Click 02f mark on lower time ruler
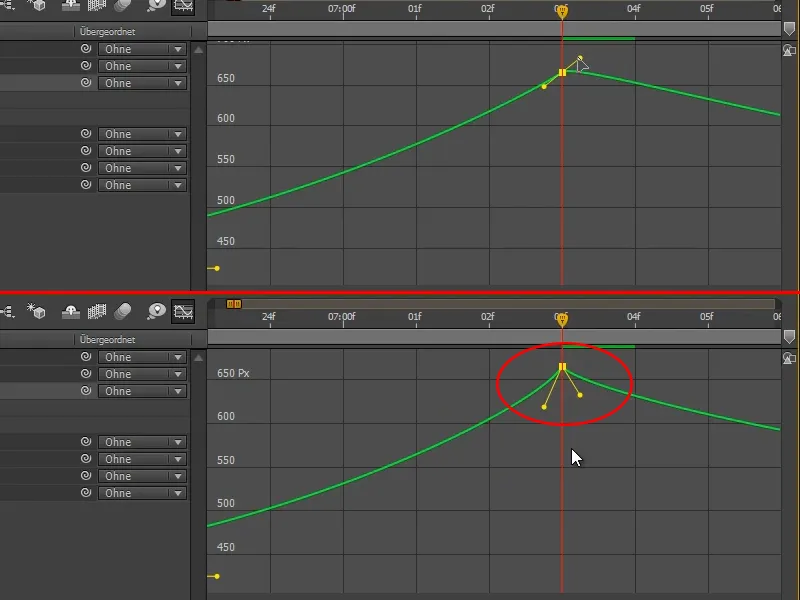800x600 pixels. (487, 317)
